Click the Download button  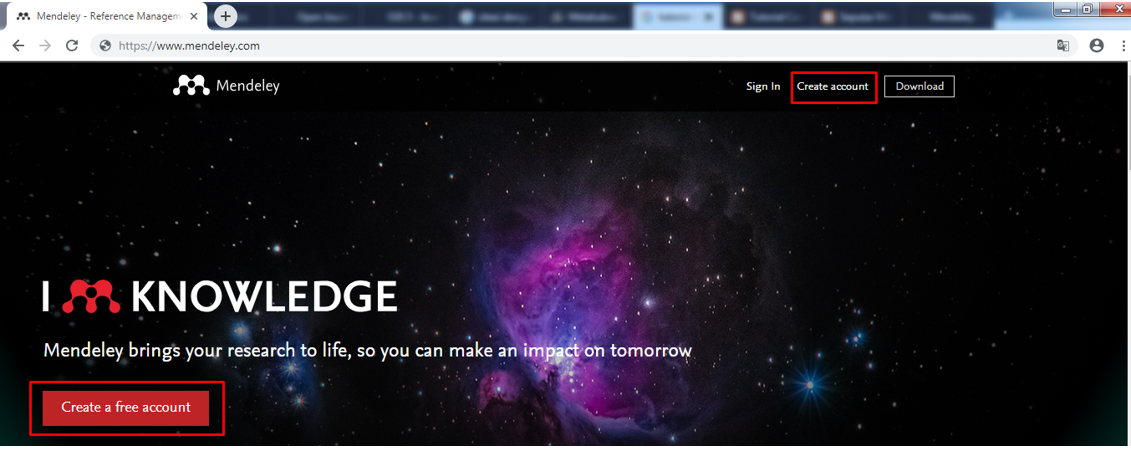(920, 87)
